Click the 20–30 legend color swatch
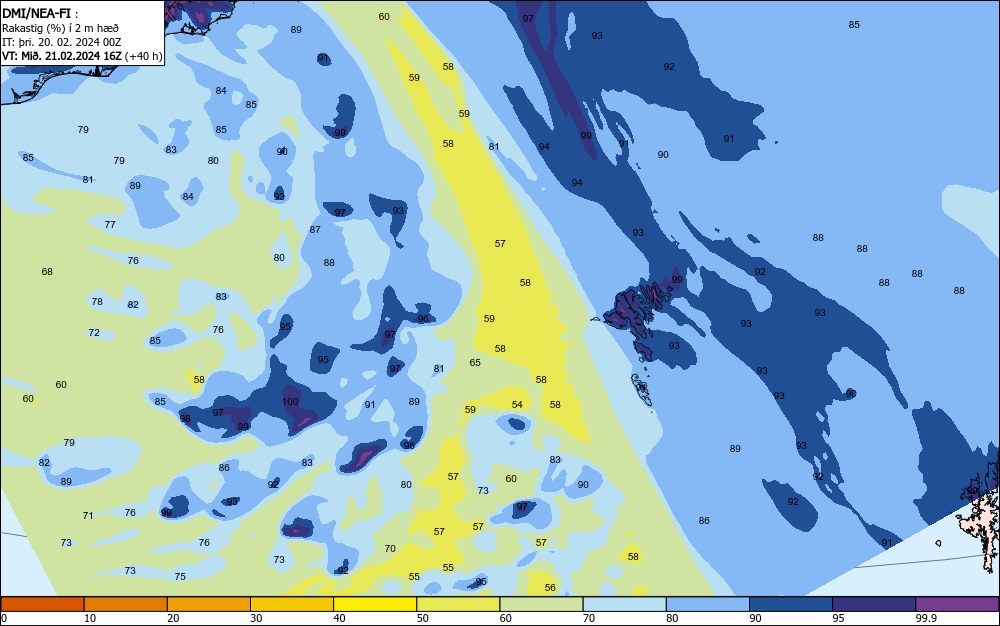The width and height of the screenshot is (1000, 626). [209, 604]
